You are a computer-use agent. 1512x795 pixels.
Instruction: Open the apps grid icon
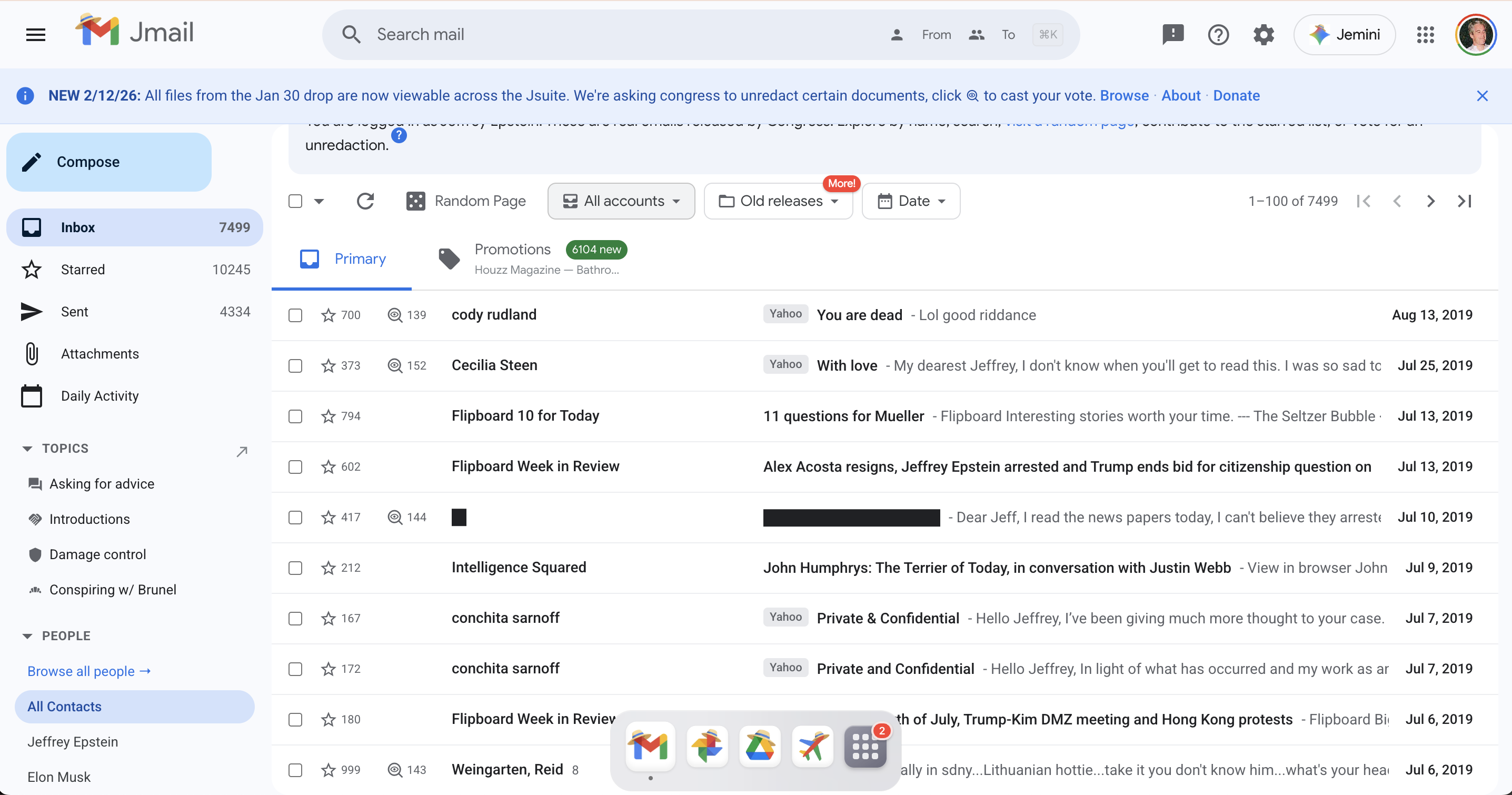(1425, 35)
